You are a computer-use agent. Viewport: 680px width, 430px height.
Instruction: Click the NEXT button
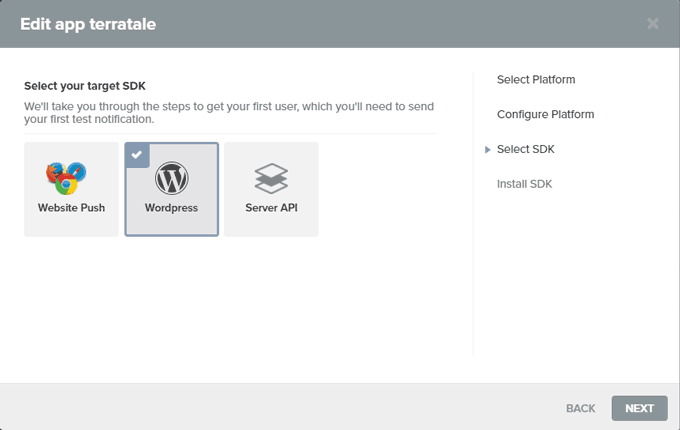click(x=639, y=408)
